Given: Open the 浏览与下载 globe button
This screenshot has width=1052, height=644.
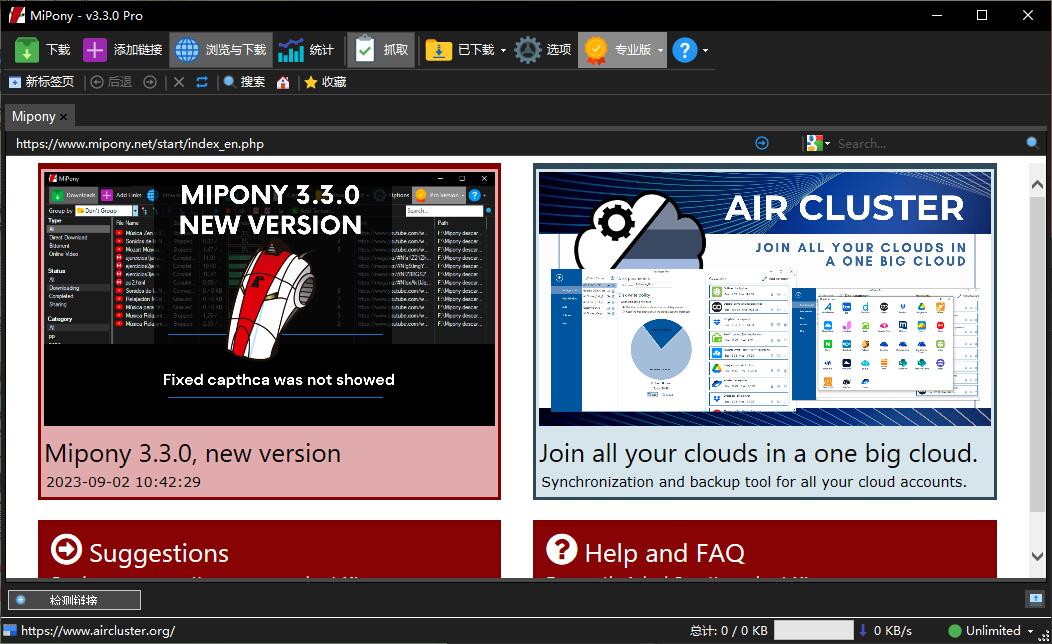Looking at the screenshot, I should point(221,50).
